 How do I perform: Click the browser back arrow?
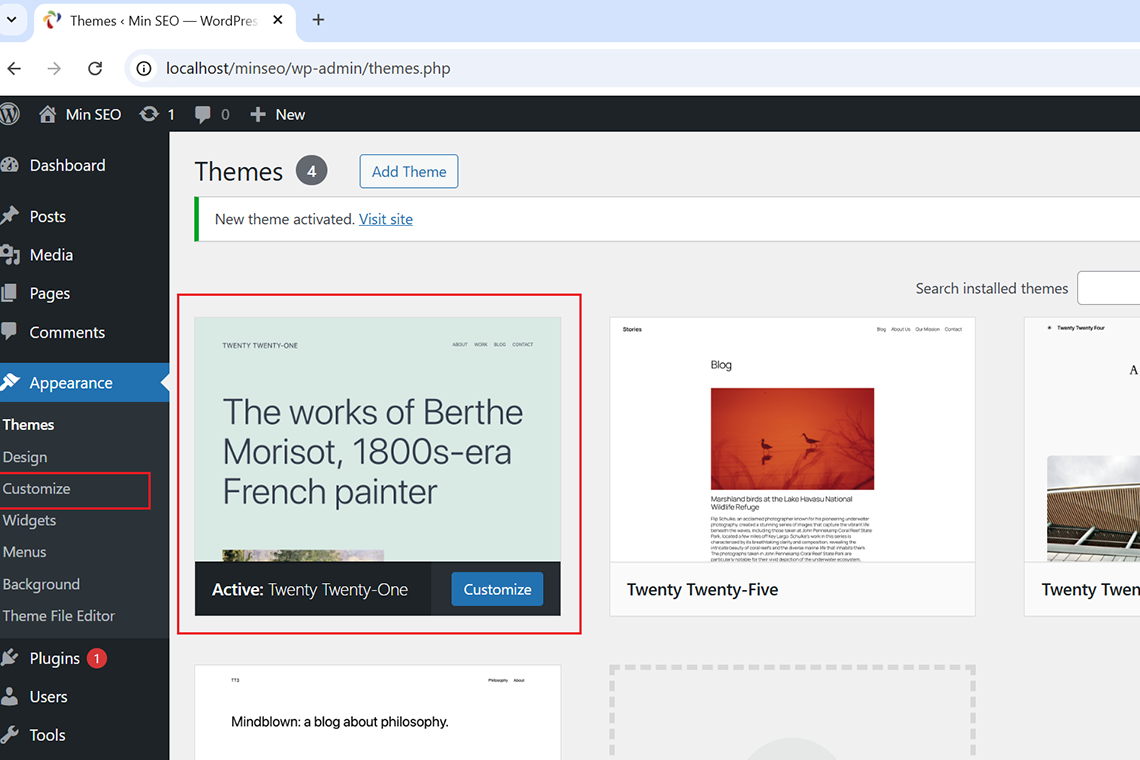click(x=14, y=68)
